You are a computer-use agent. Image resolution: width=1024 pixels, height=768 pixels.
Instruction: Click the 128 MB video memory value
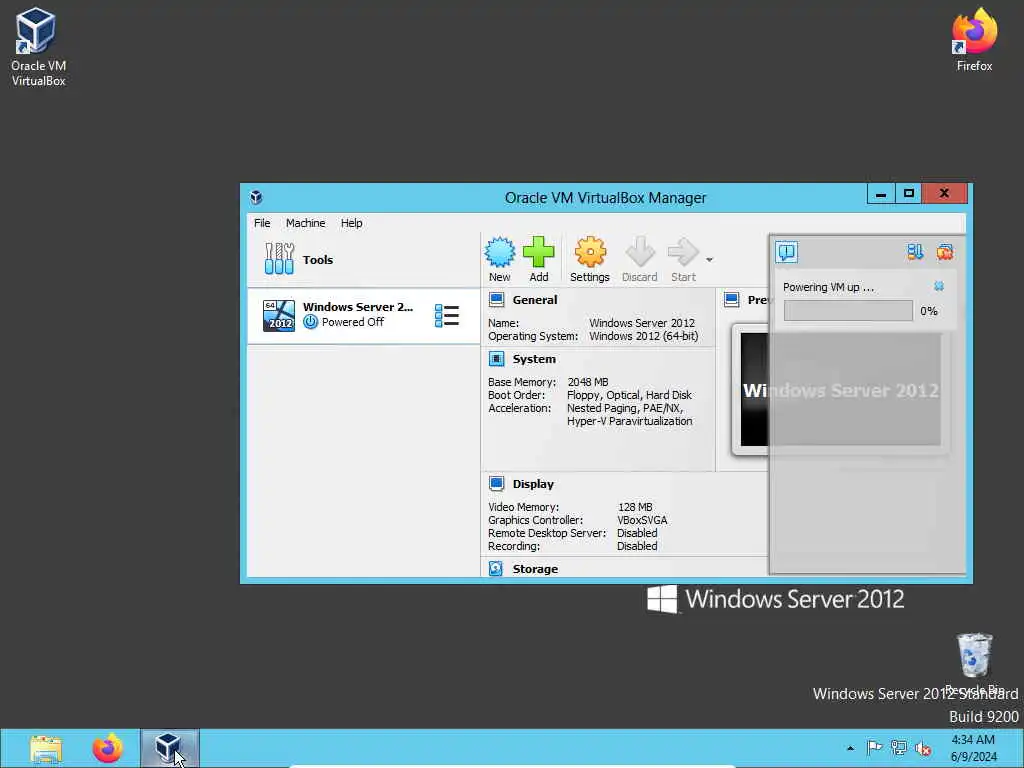point(635,507)
